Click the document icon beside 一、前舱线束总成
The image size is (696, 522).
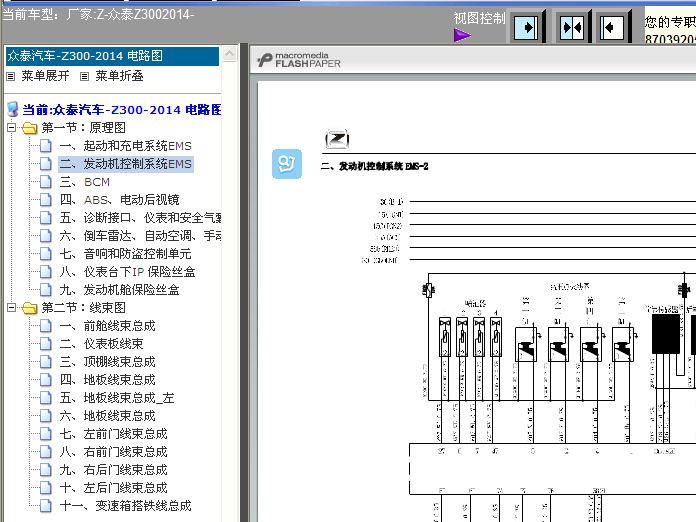tap(46, 326)
